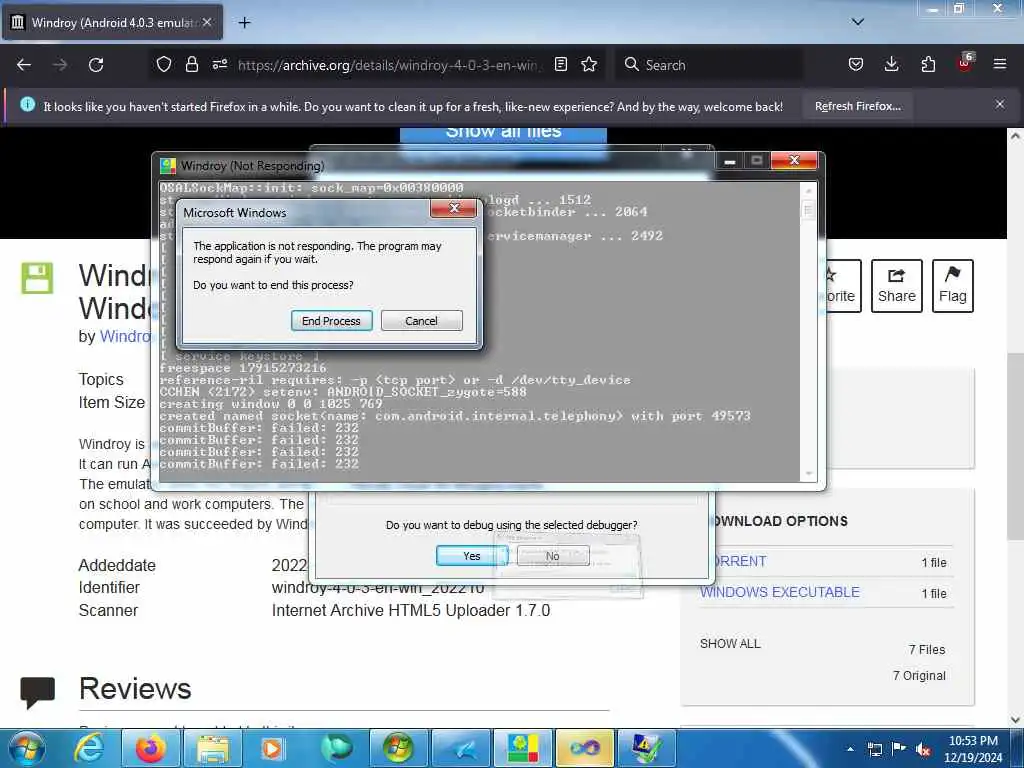Launch Internet Explorer from taskbar
The image size is (1024, 768).
click(x=89, y=748)
